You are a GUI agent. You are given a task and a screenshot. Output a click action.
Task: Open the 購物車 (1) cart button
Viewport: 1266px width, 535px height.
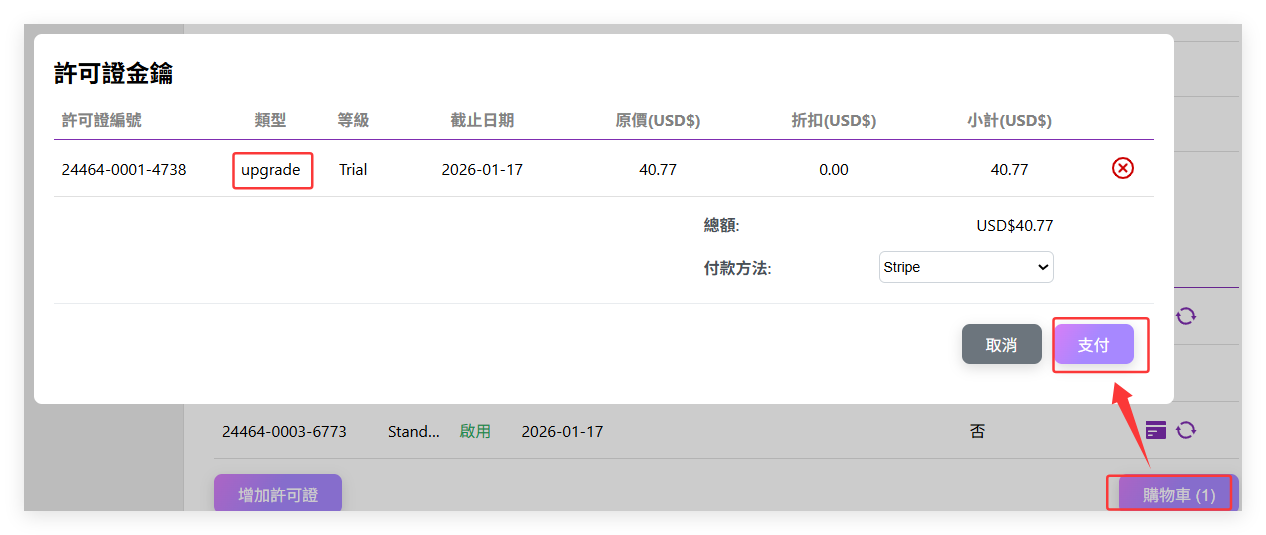point(1177,495)
